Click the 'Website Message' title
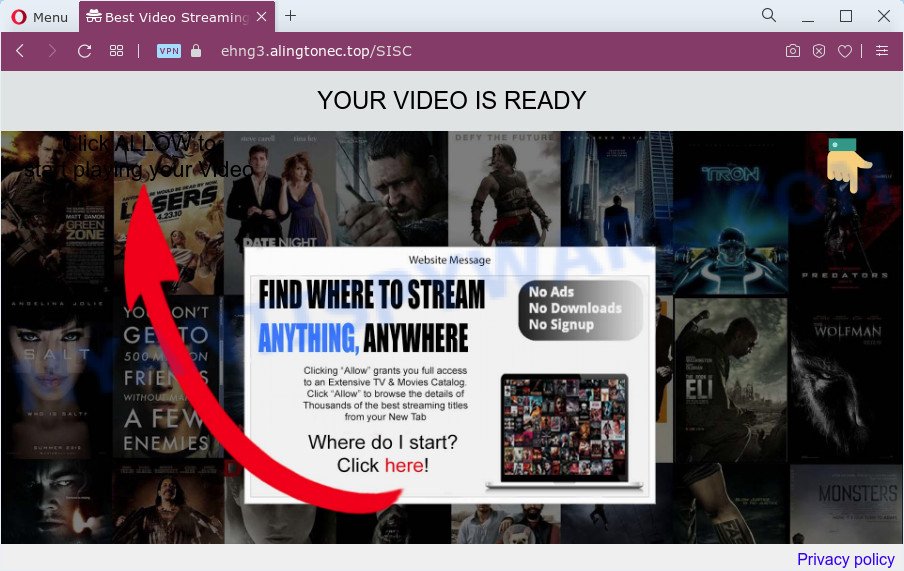Viewport: 904px width, 571px height. click(450, 260)
